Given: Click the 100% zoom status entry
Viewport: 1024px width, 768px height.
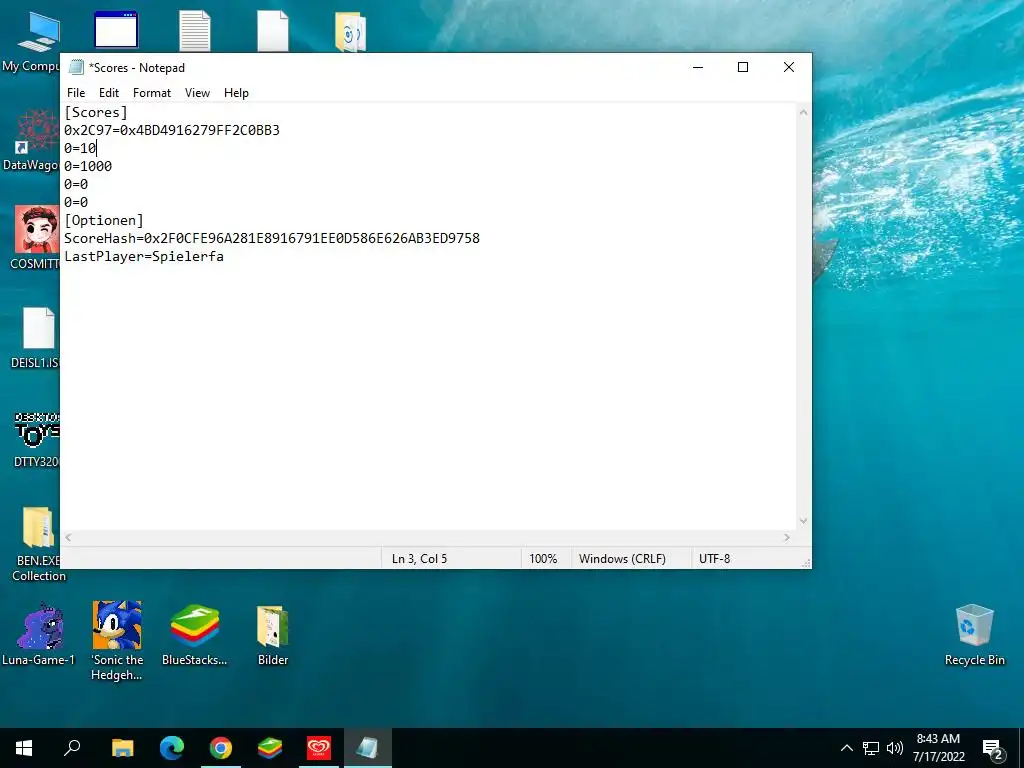Looking at the screenshot, I should coord(543,558).
